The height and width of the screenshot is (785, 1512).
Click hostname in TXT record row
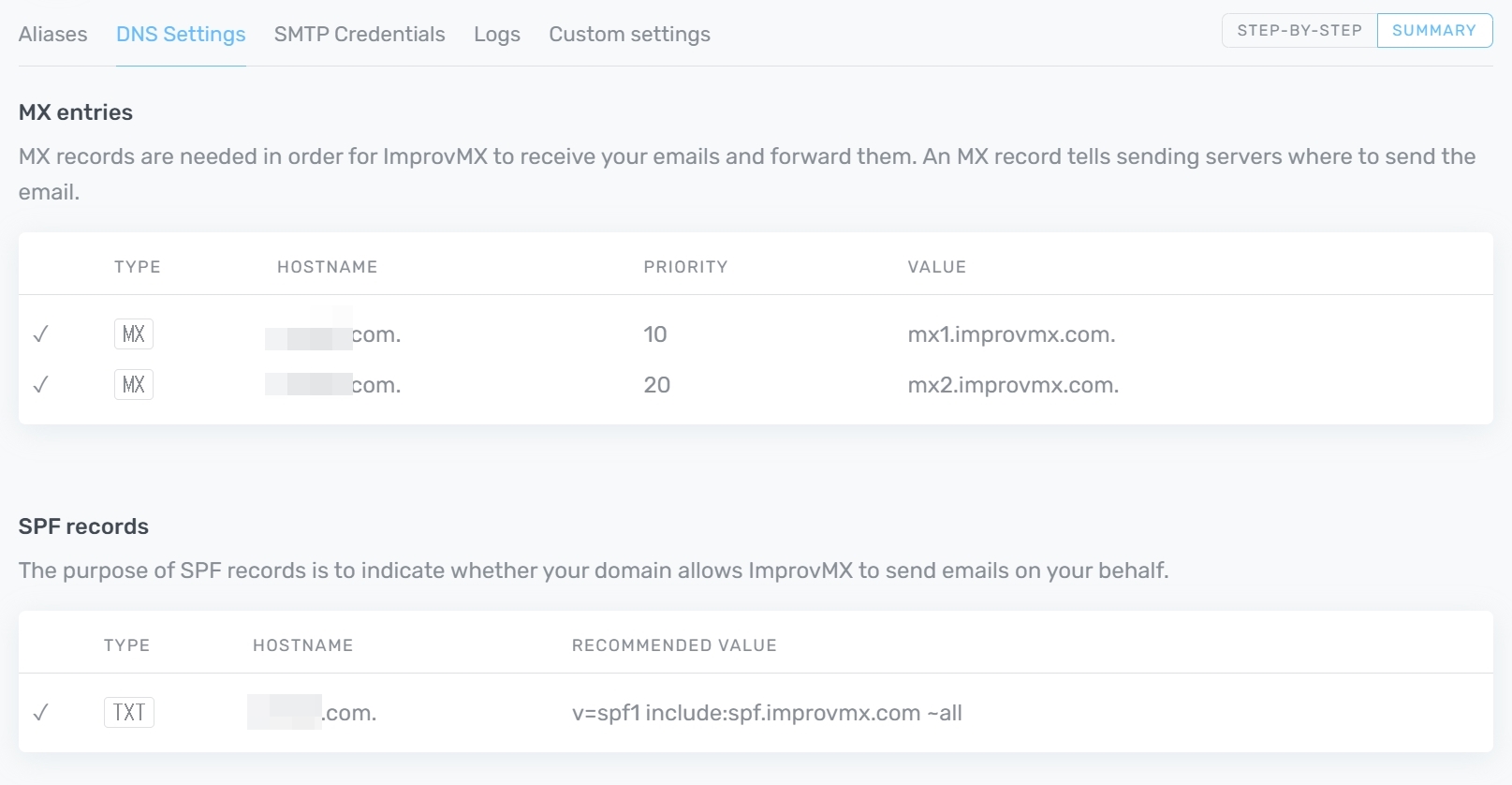point(312,713)
